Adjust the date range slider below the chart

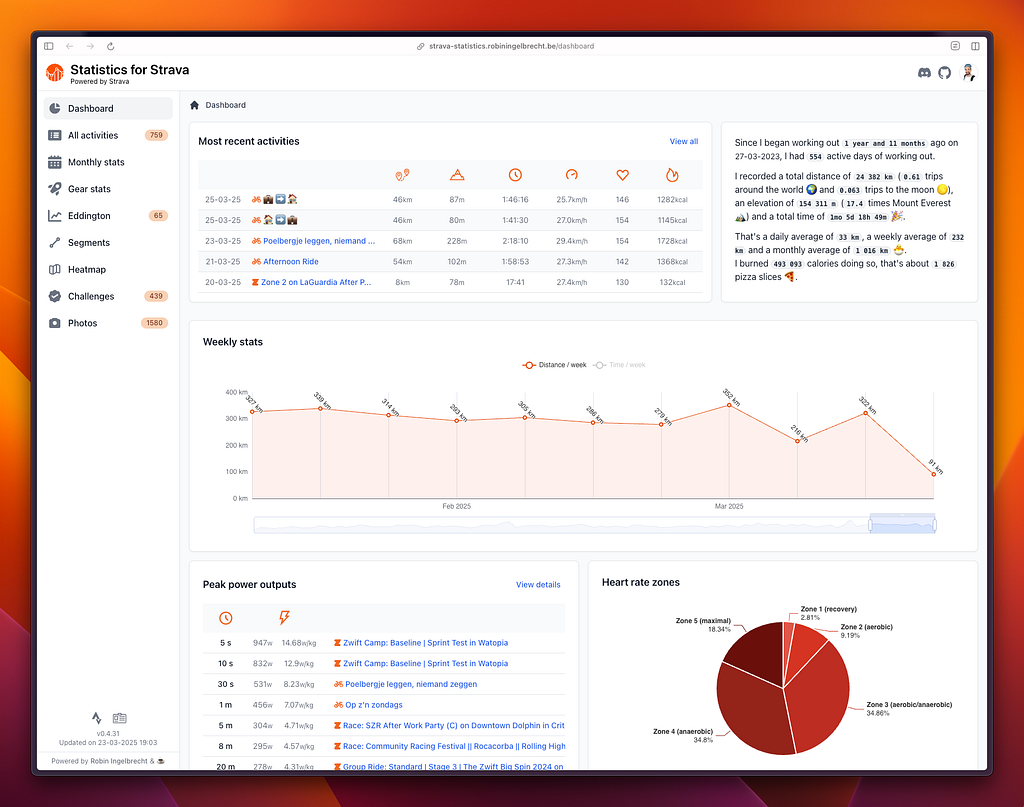click(x=902, y=523)
